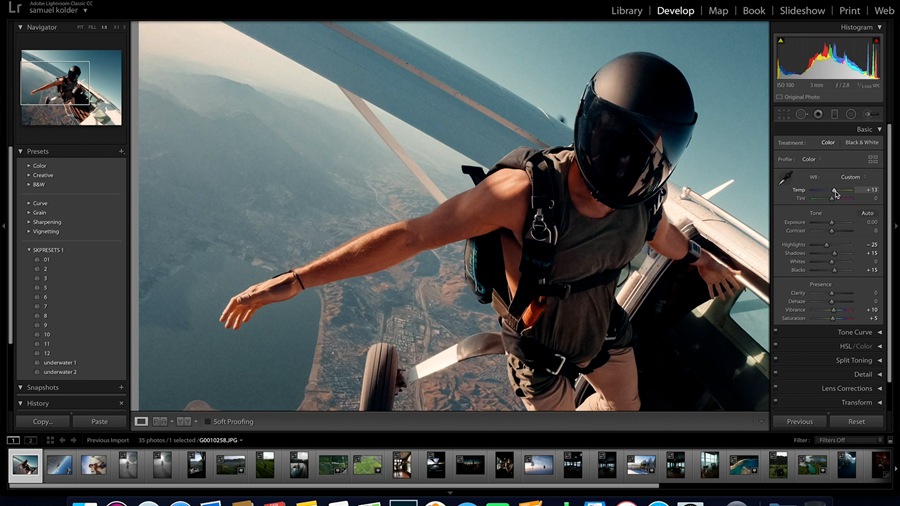
Task: Collapse the Presets panel
Action: tap(21, 151)
